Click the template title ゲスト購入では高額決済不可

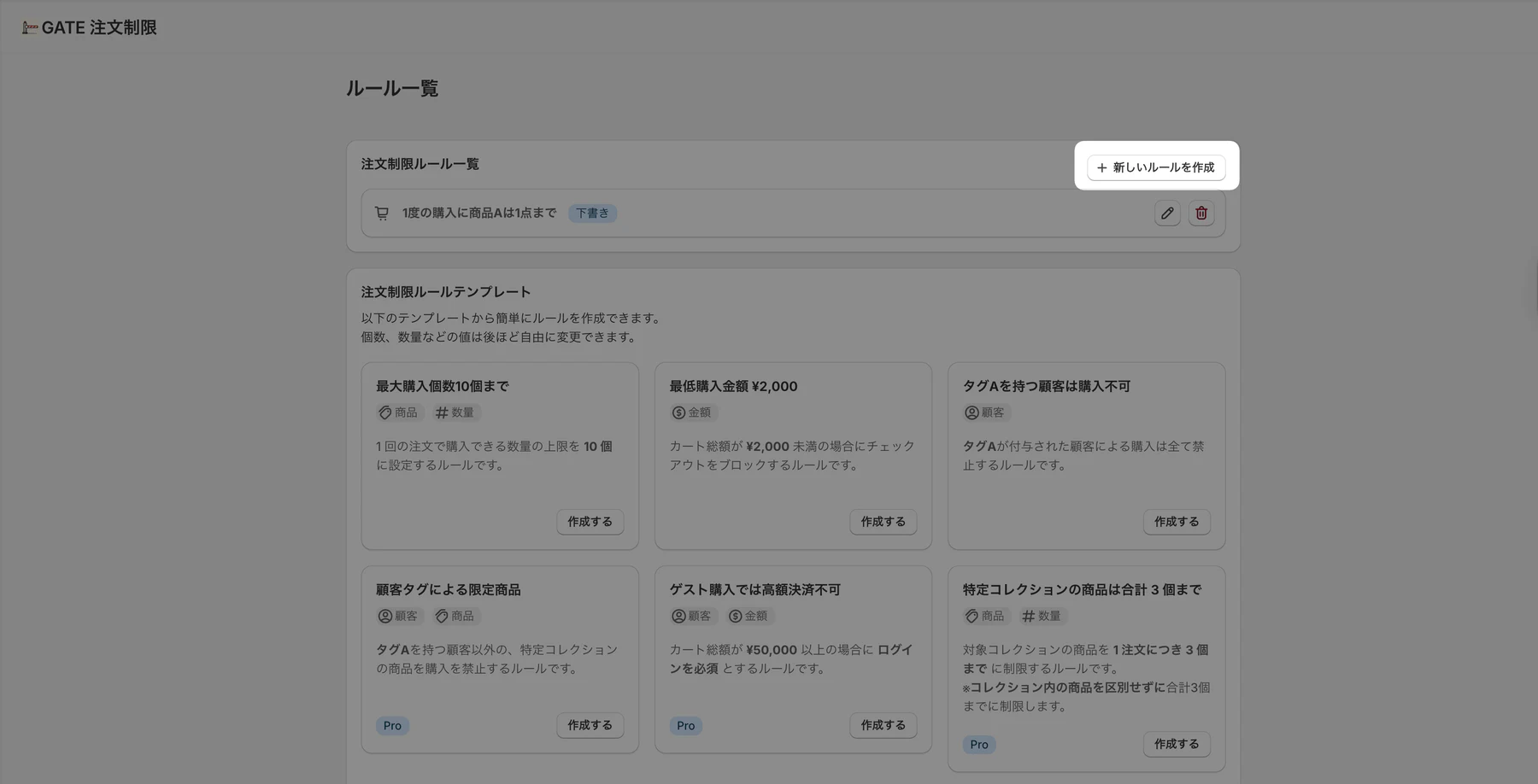click(x=755, y=589)
